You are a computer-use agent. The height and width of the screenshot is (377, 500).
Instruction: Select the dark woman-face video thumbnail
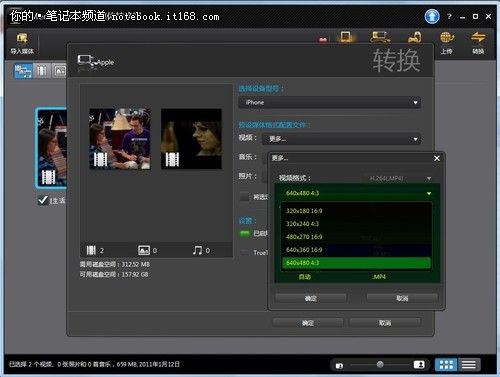coord(191,139)
